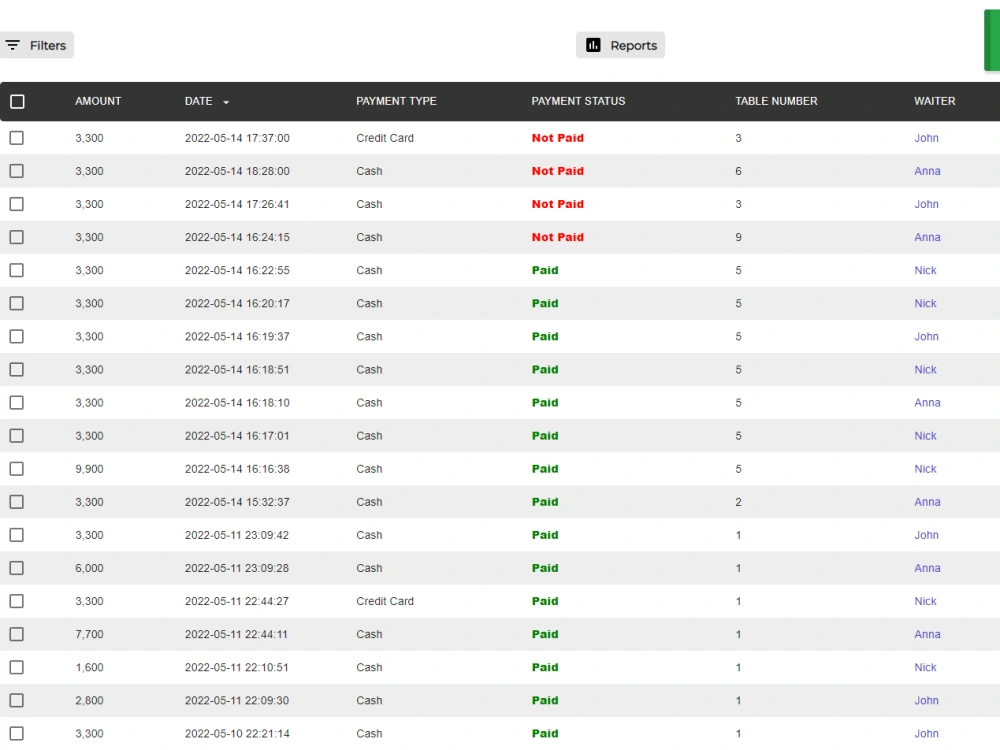Open waiter Nick on the 1,600 row

[925, 668]
